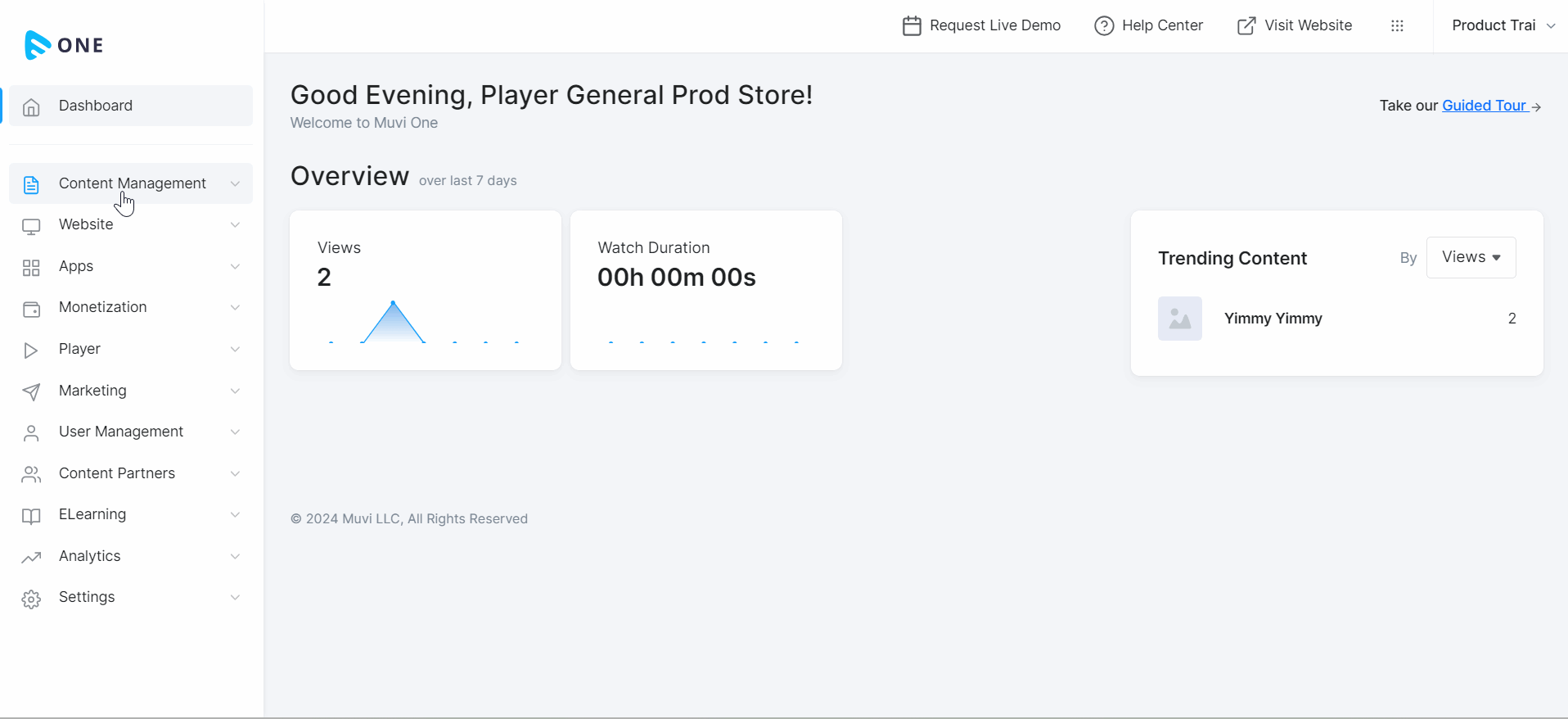The width and height of the screenshot is (1568, 719).
Task: Click the Dashboard home icon
Action: pos(31,107)
